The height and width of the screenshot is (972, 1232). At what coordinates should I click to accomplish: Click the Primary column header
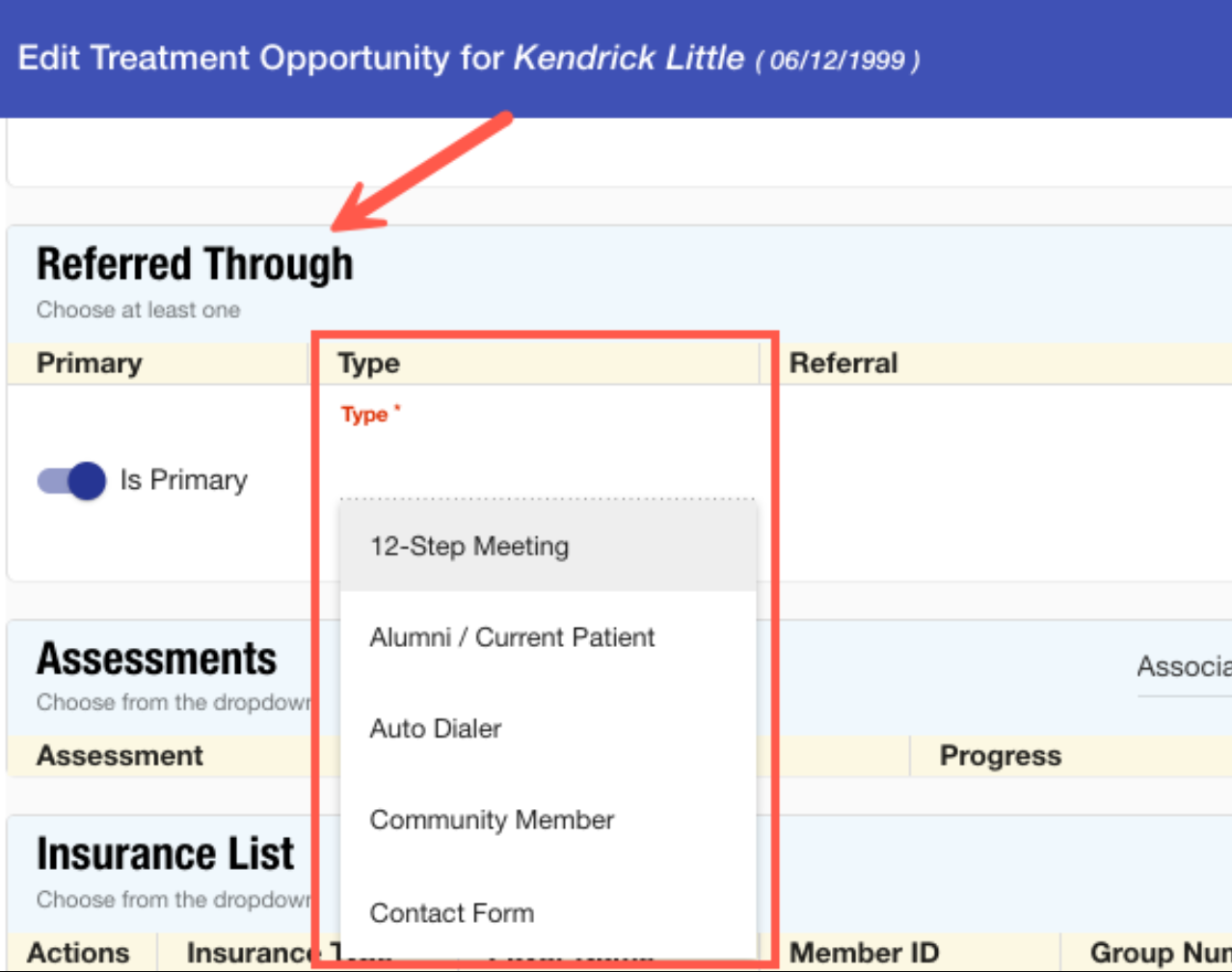tap(89, 364)
